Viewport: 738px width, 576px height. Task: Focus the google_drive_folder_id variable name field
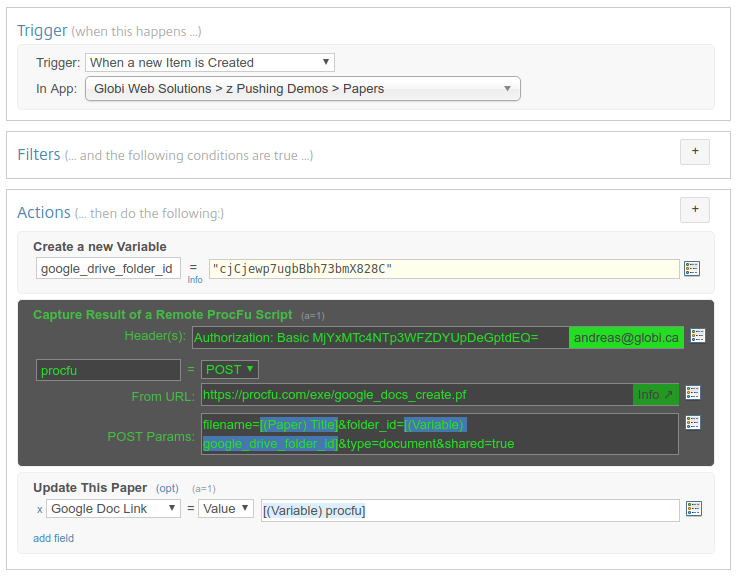[x=108, y=268]
